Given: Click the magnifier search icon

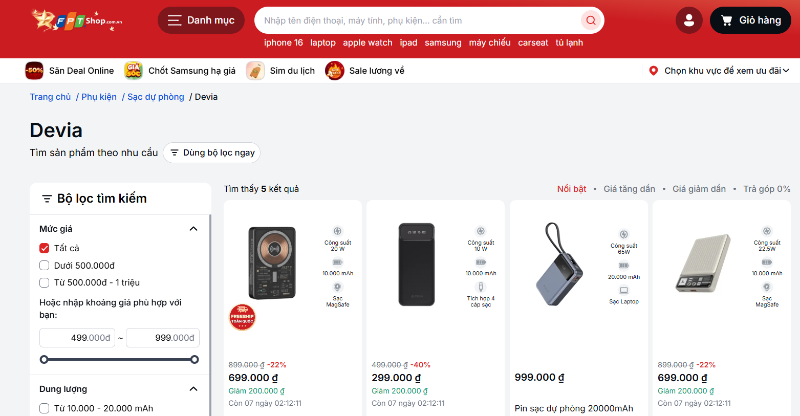Looking at the screenshot, I should coord(591,20).
